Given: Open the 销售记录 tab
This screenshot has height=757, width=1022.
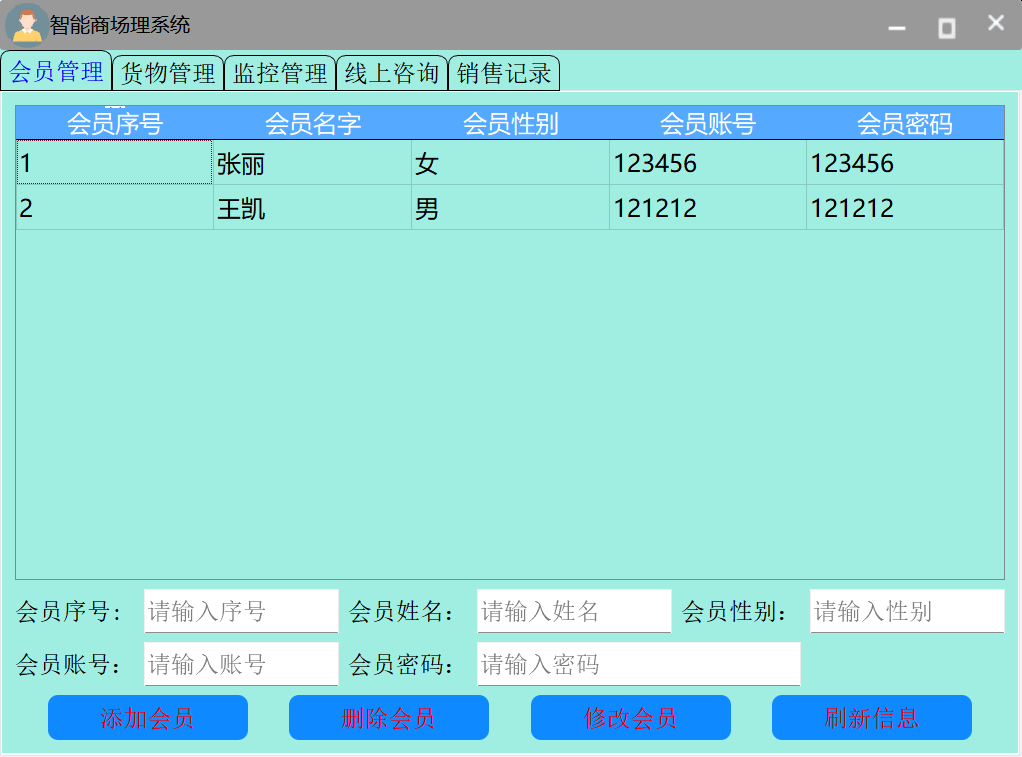Looking at the screenshot, I should coord(504,73).
